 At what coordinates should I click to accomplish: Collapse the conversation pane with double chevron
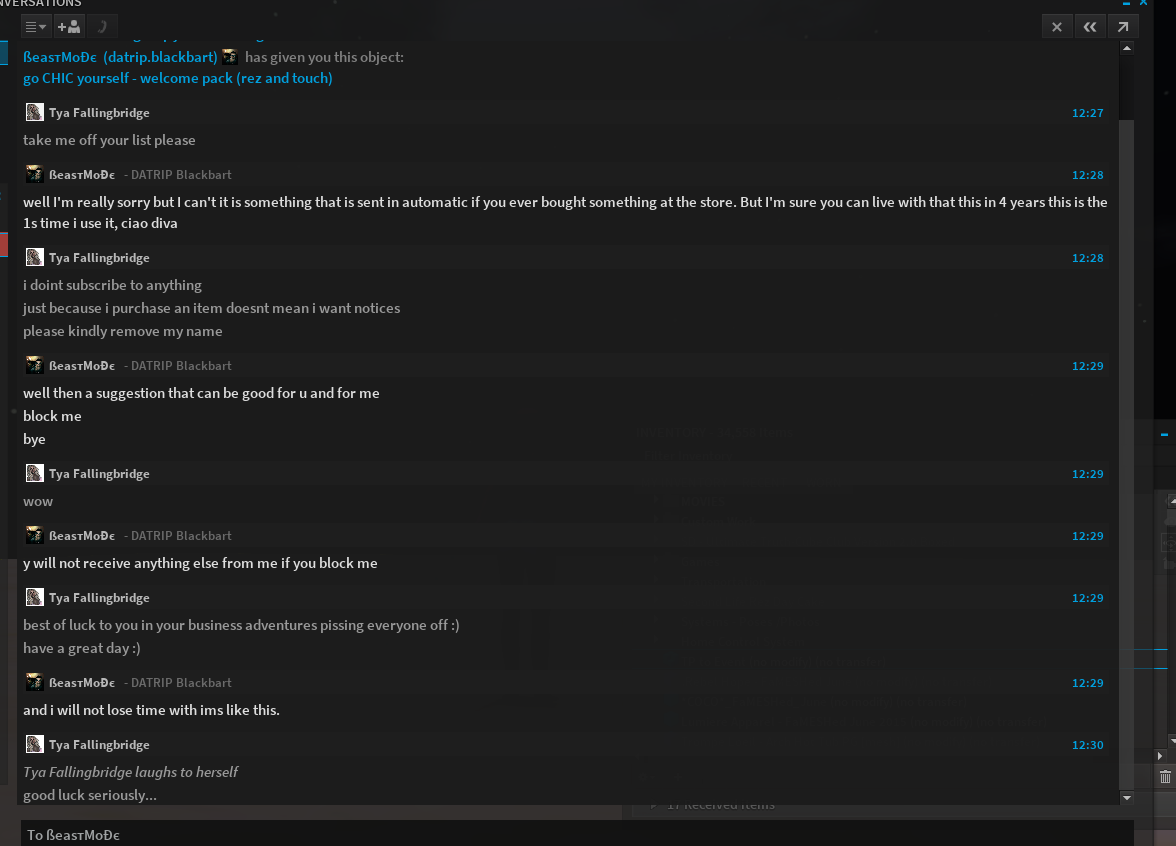pos(1089,27)
